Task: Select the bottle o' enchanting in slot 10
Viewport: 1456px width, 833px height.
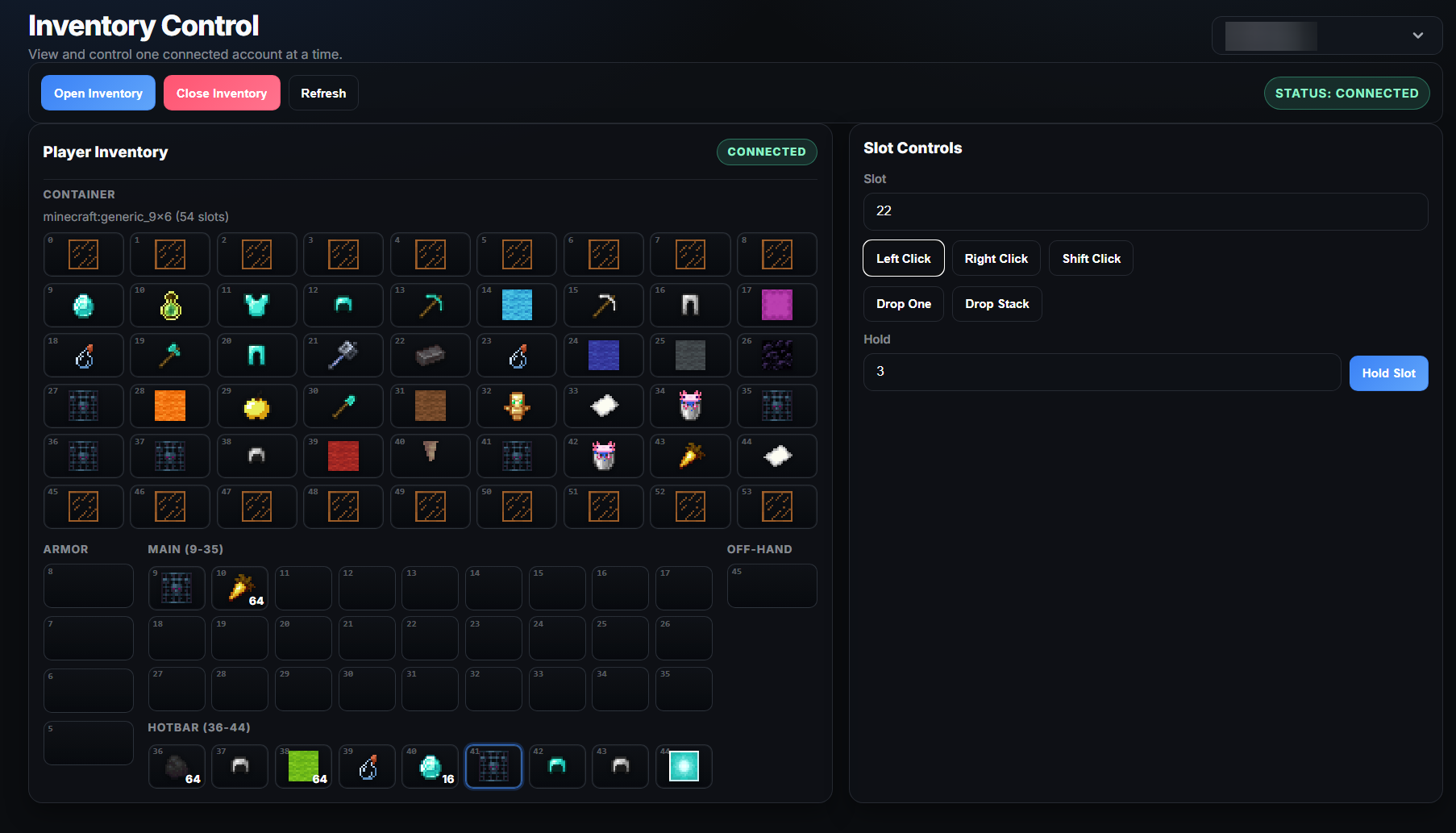Action: (x=170, y=306)
